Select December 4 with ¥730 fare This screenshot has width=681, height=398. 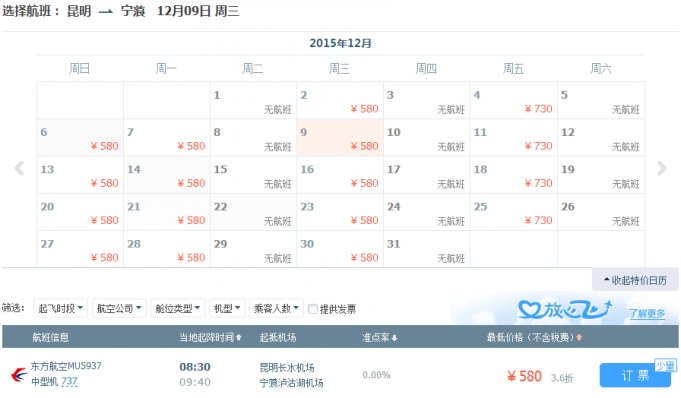pos(514,100)
